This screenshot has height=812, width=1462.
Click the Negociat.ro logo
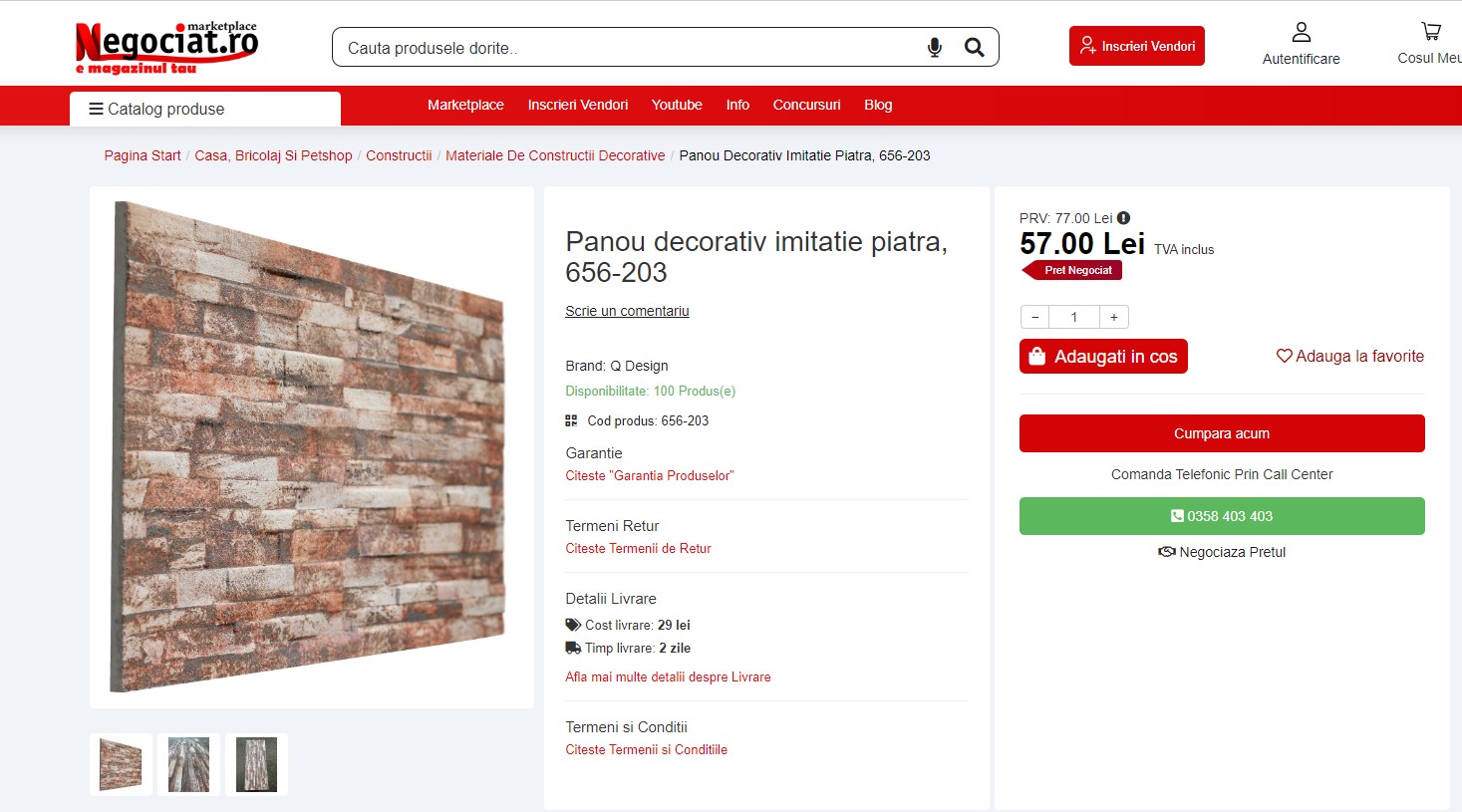coord(166,46)
